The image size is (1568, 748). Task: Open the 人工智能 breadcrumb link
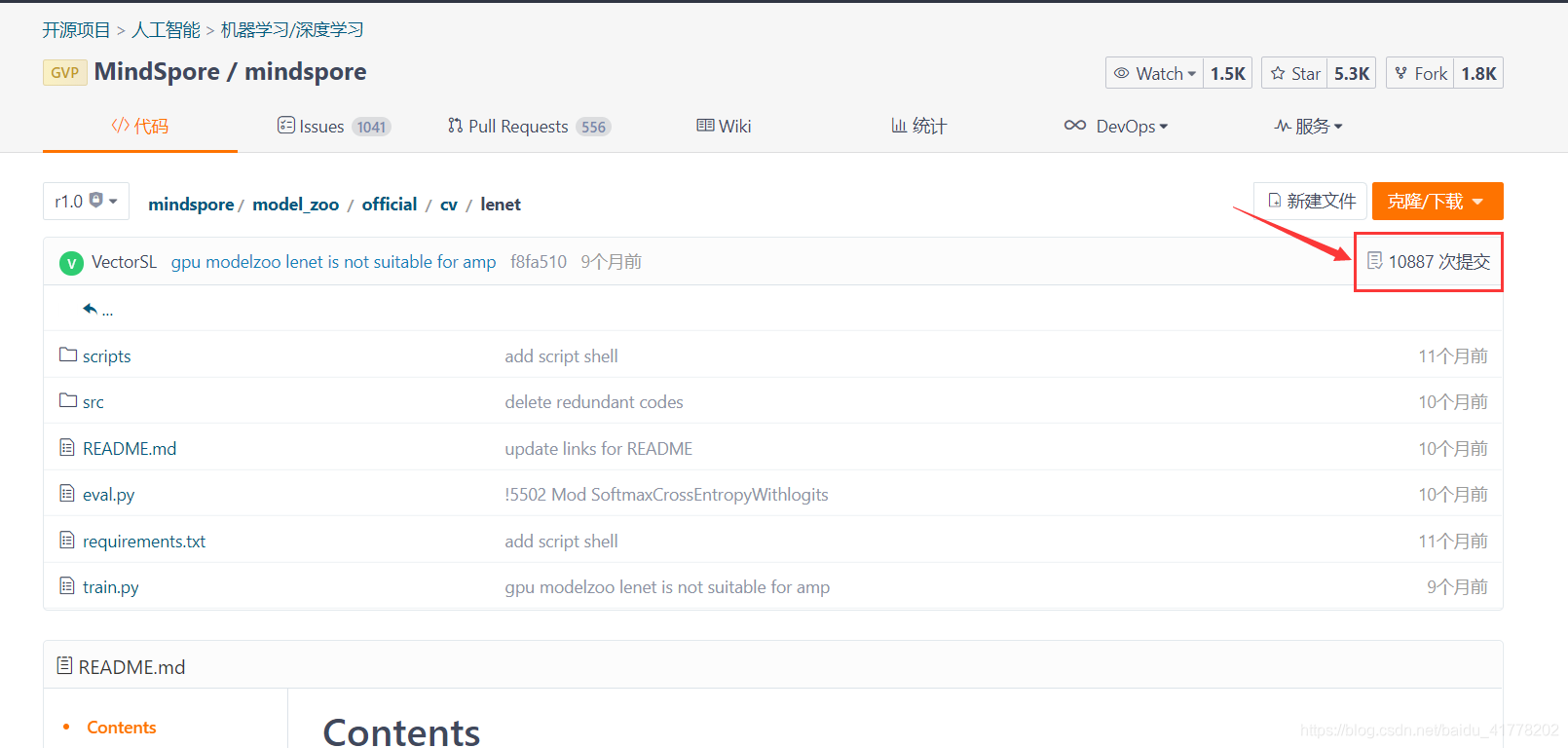(166, 30)
